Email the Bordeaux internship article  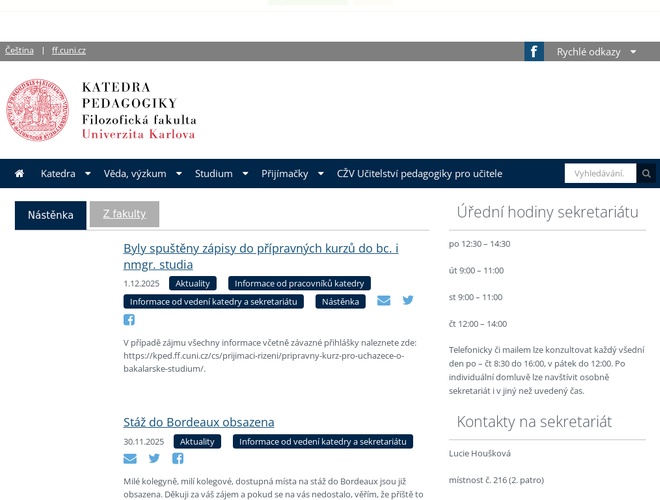click(130, 459)
